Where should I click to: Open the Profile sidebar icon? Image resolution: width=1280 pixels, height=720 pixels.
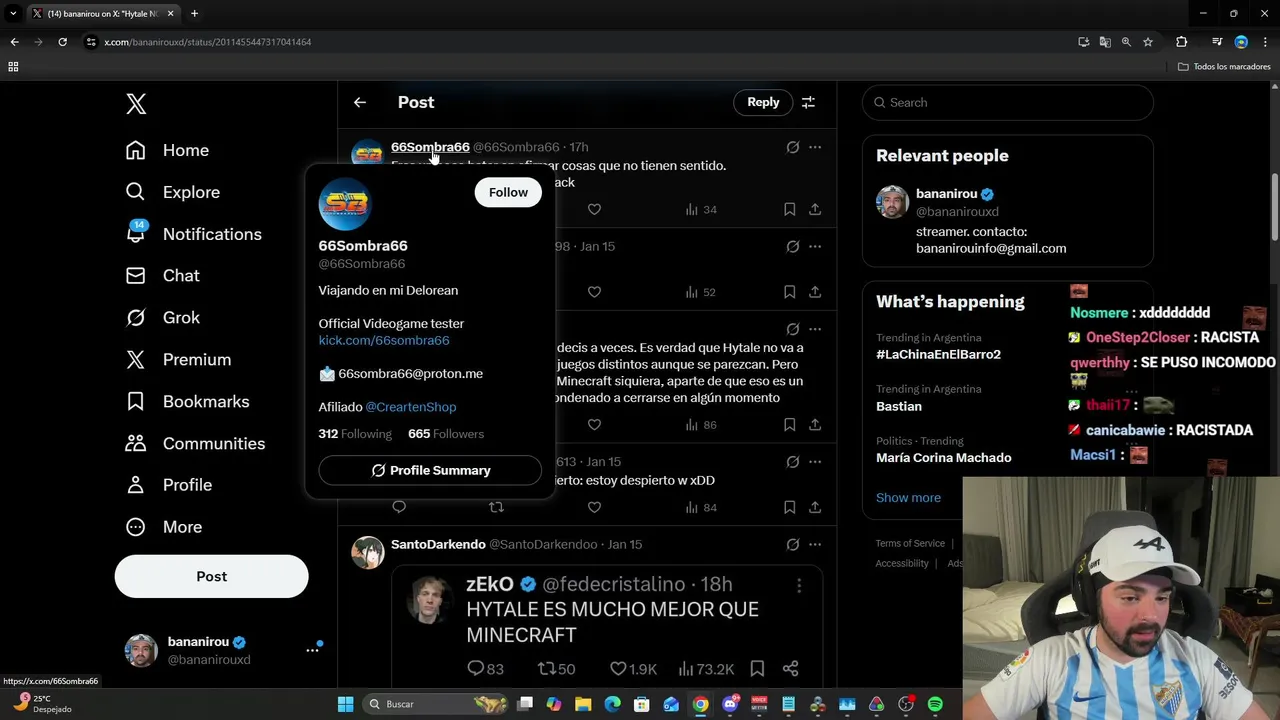coord(136,485)
